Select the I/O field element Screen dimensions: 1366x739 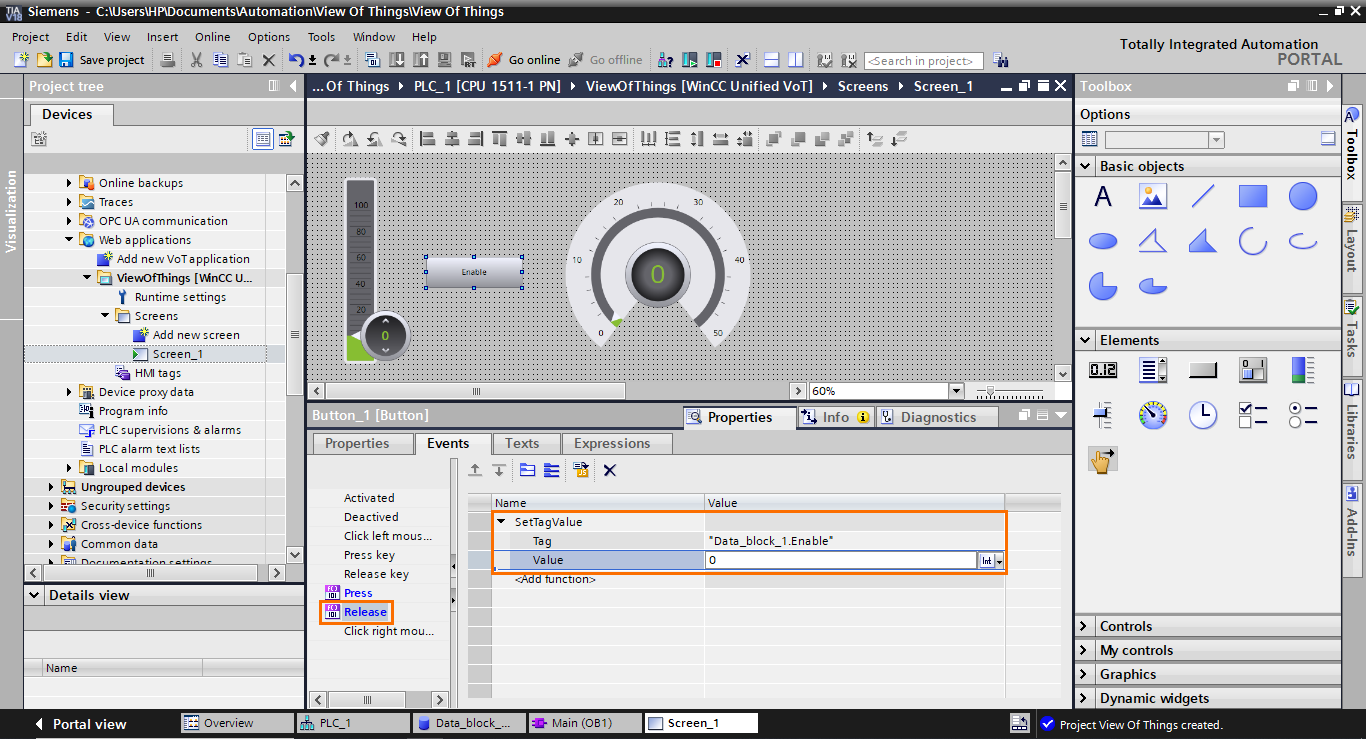click(1103, 370)
